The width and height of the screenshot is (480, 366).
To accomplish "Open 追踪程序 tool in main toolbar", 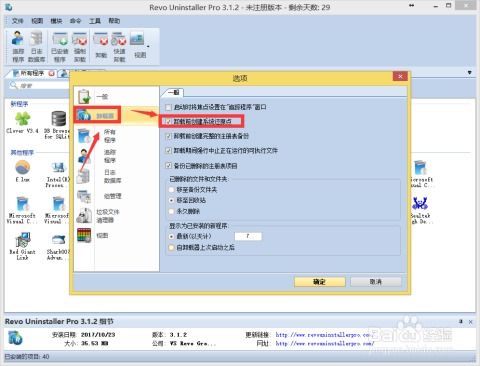I will [x=18, y=47].
